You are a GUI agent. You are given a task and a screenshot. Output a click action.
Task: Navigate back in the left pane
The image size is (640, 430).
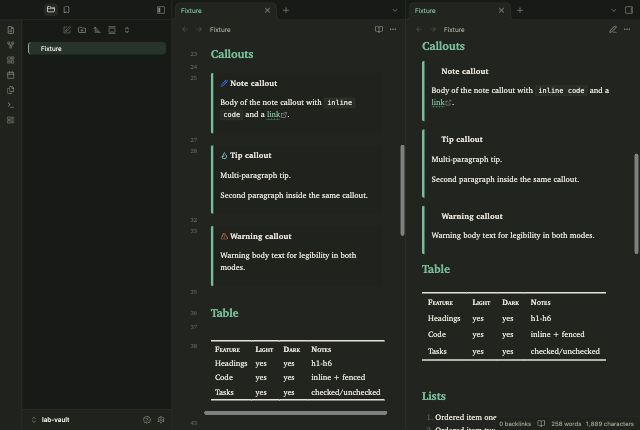[185, 29]
